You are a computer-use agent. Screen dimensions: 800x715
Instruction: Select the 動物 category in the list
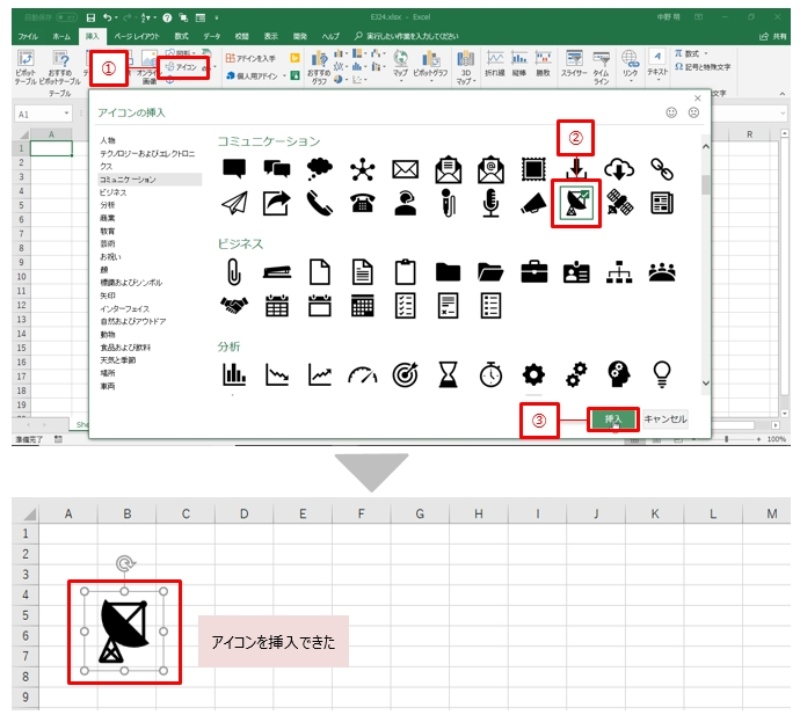click(107, 334)
